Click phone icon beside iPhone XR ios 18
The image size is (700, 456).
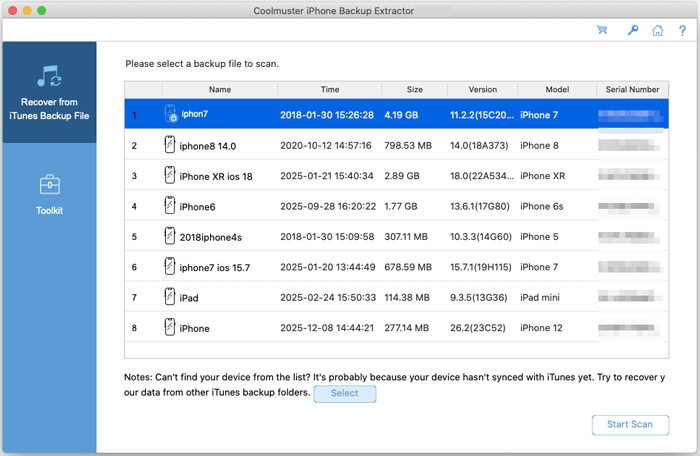pos(170,175)
